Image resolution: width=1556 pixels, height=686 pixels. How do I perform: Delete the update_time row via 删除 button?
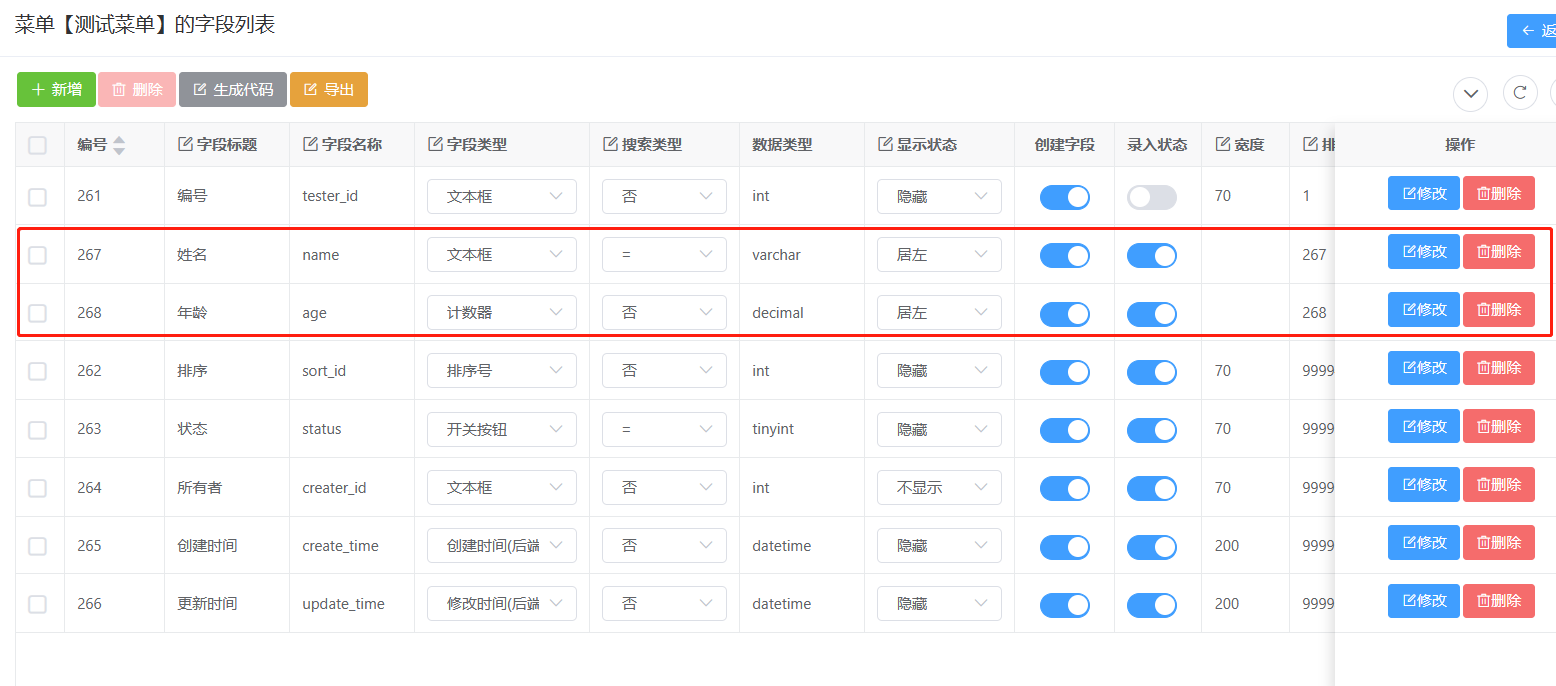tap(1498, 601)
